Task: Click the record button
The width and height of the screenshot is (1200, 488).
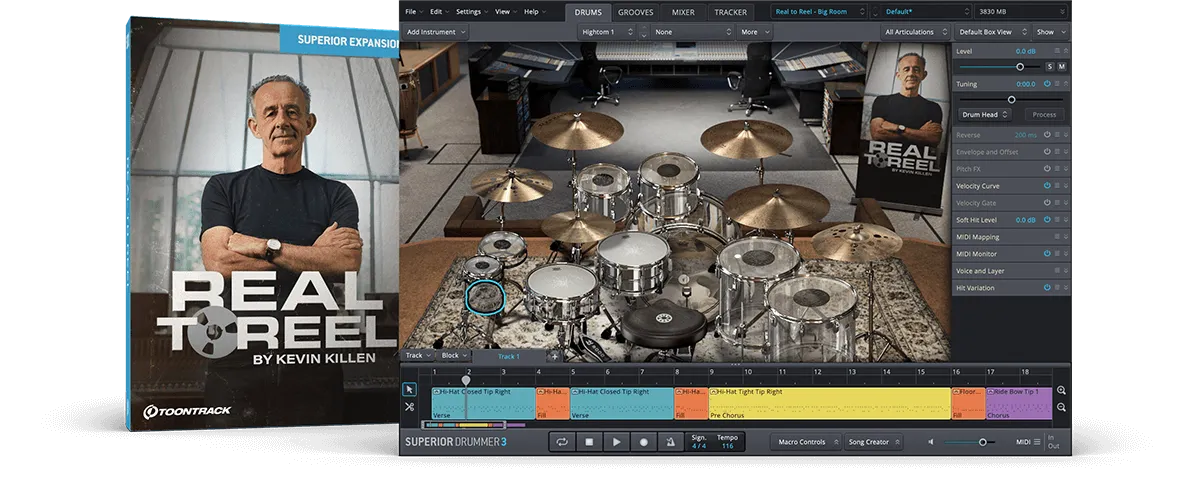Action: 644,441
